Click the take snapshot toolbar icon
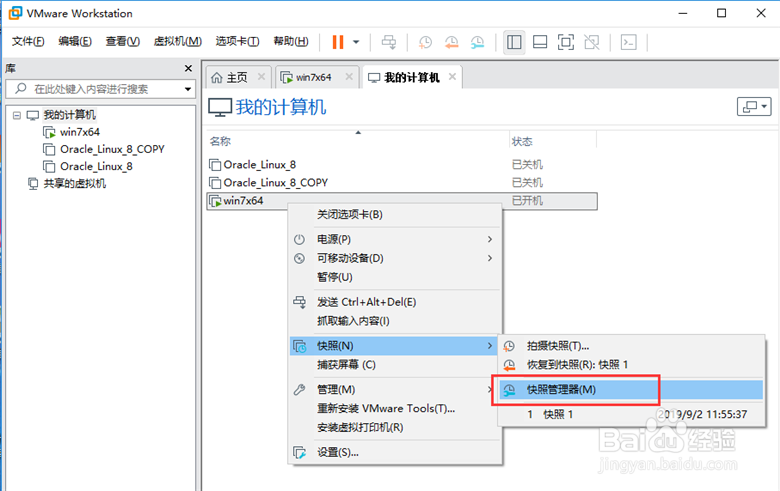This screenshot has width=780, height=491. 425,42
